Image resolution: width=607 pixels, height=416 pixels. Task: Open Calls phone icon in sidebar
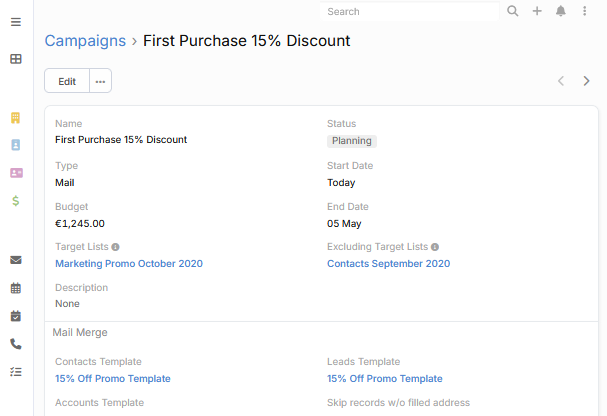[x=16, y=343]
